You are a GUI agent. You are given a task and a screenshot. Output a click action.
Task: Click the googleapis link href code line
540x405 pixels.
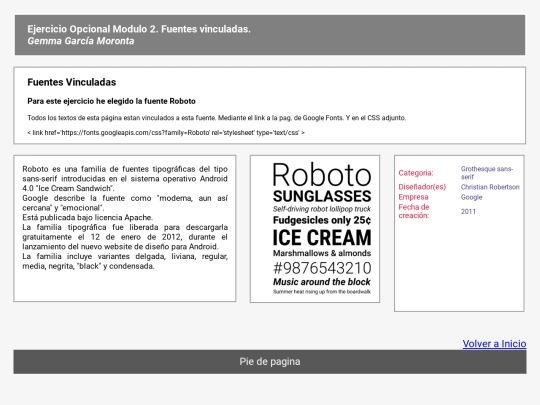coord(166,133)
